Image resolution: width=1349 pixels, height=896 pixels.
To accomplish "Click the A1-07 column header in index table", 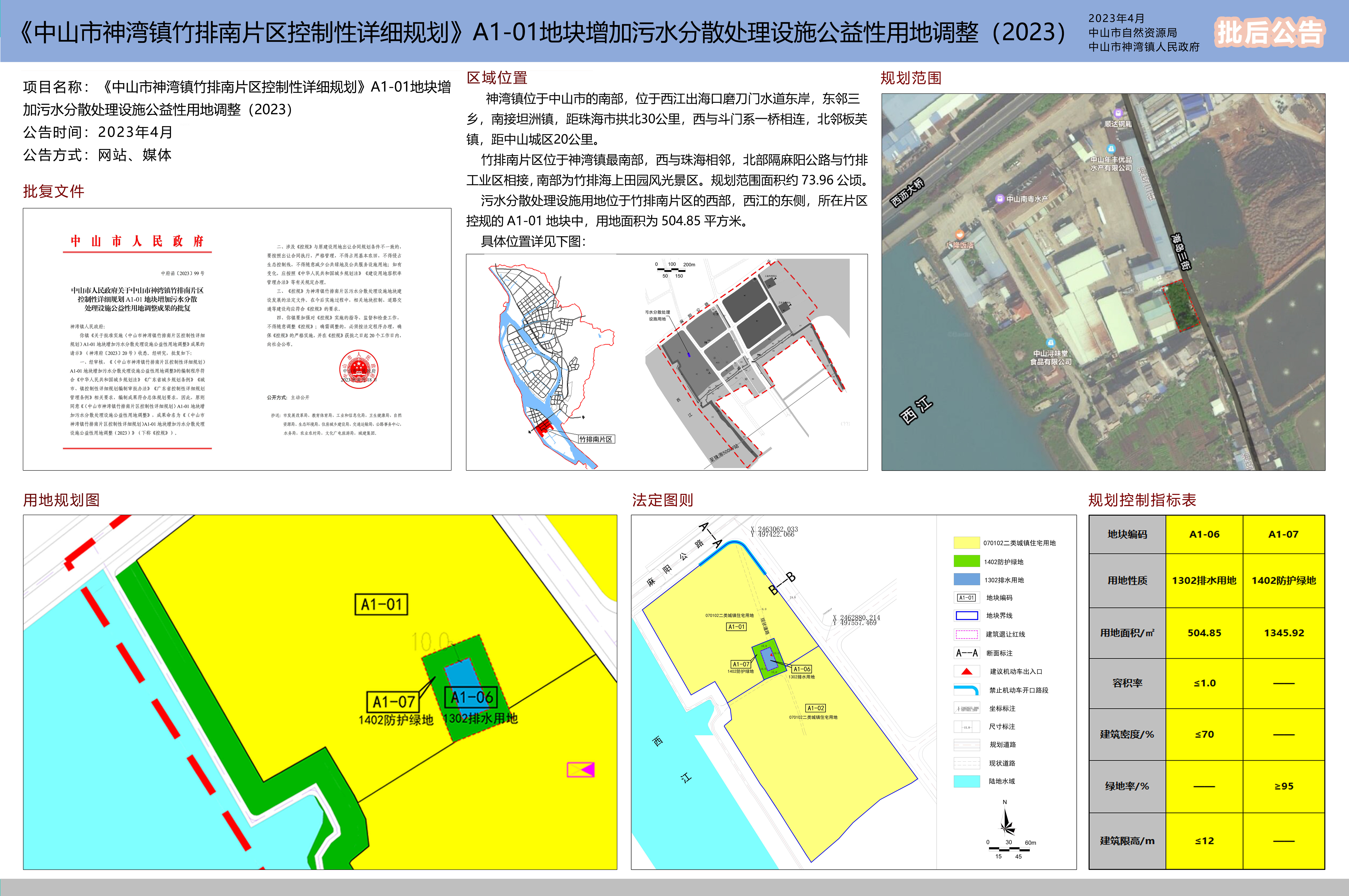I will tap(1283, 534).
